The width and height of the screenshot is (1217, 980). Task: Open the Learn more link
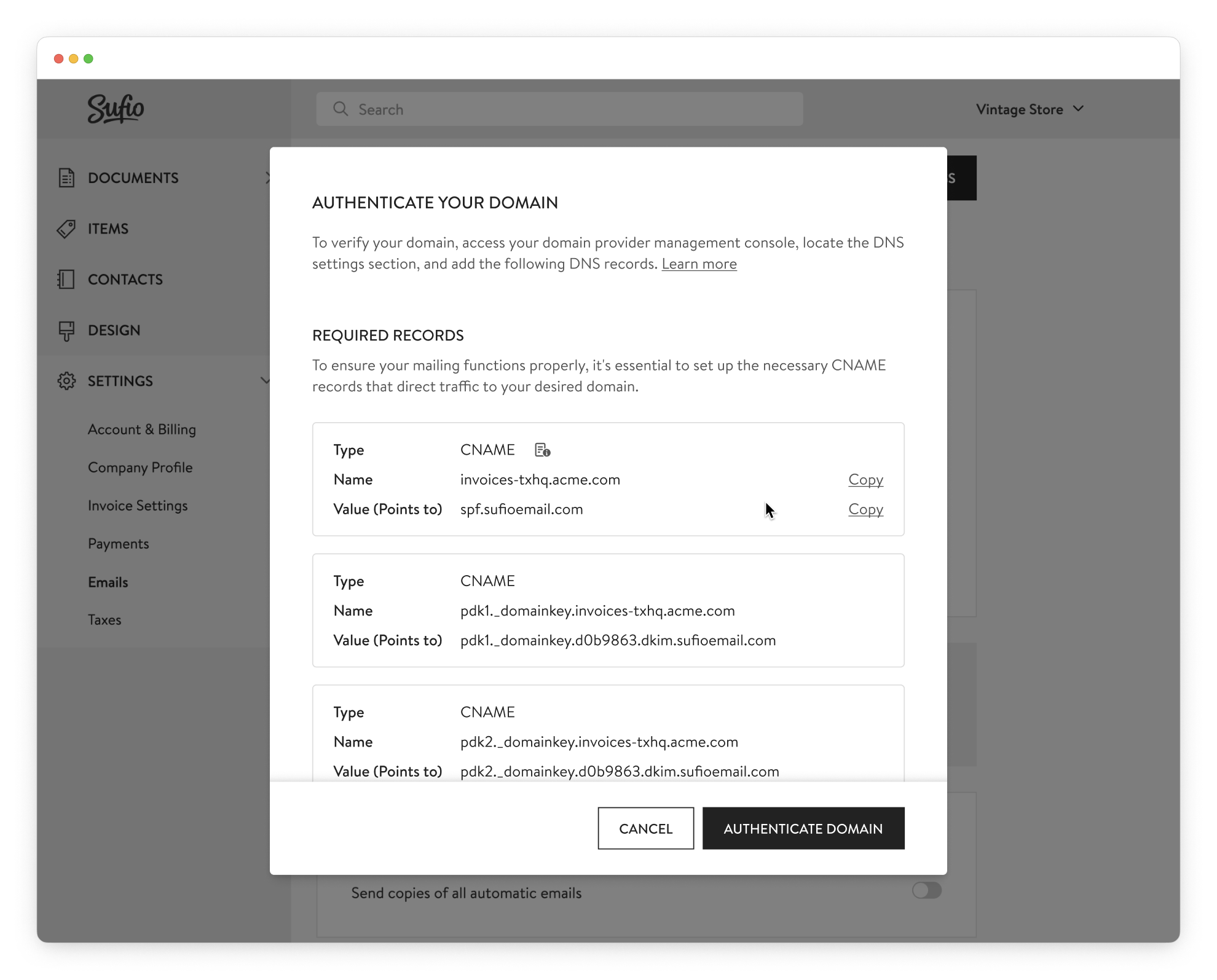tap(699, 264)
